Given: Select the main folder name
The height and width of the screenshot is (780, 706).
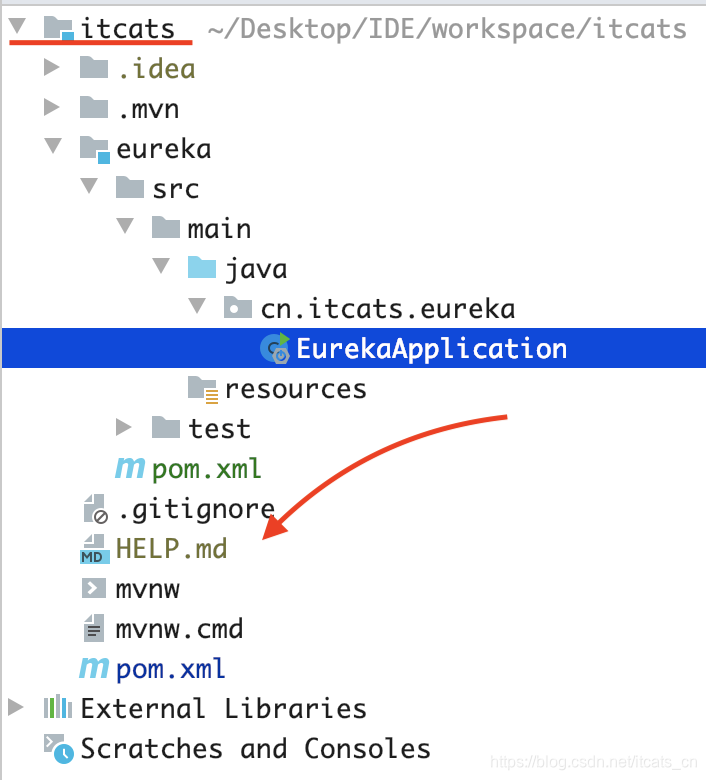Looking at the screenshot, I should pos(219,229).
